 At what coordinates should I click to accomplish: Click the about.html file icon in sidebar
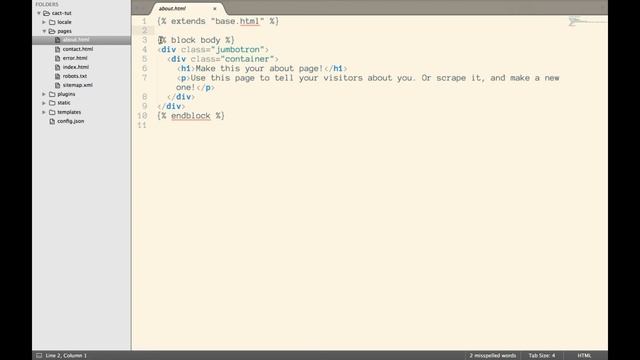[58, 40]
